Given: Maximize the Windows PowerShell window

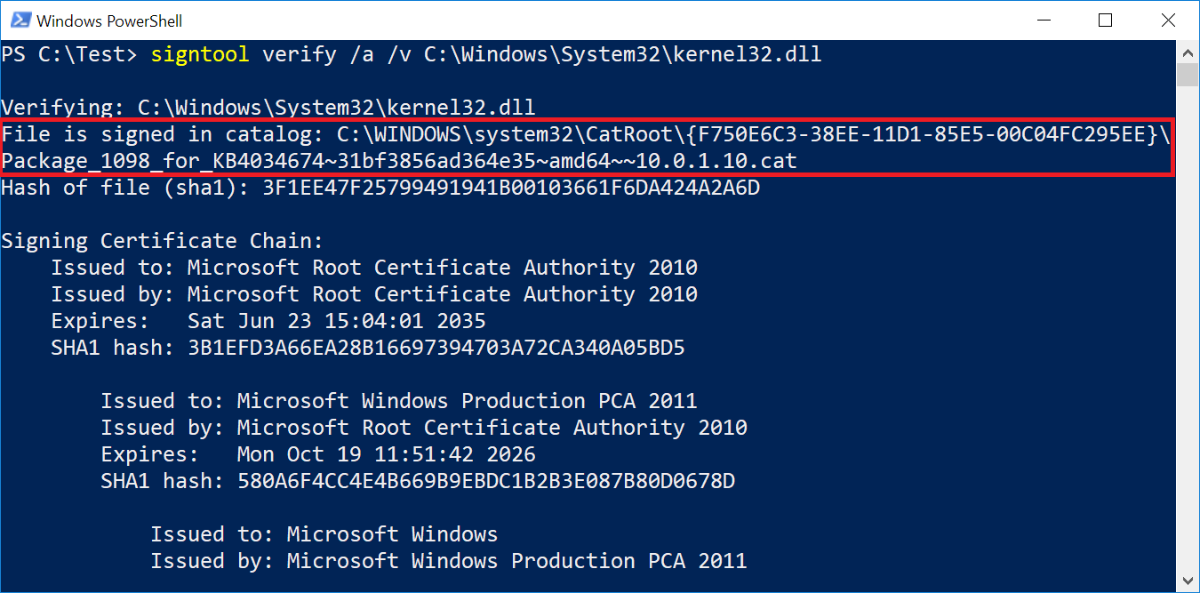Looking at the screenshot, I should 1105,20.
